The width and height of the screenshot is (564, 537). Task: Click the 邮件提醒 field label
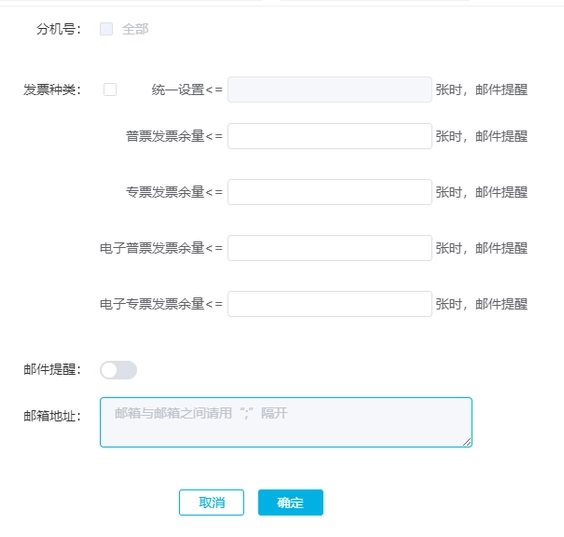pyautogui.click(x=52, y=369)
